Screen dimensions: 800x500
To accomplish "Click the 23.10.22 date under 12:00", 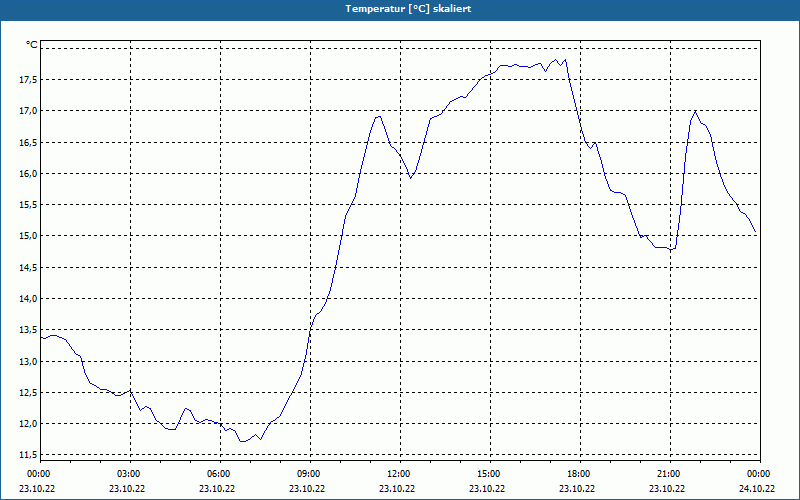I will 397,488.
